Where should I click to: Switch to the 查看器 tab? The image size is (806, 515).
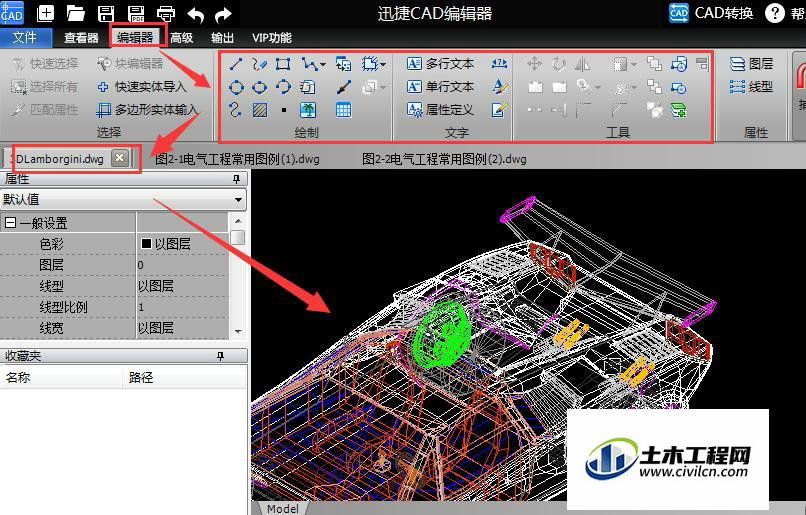tap(81, 38)
